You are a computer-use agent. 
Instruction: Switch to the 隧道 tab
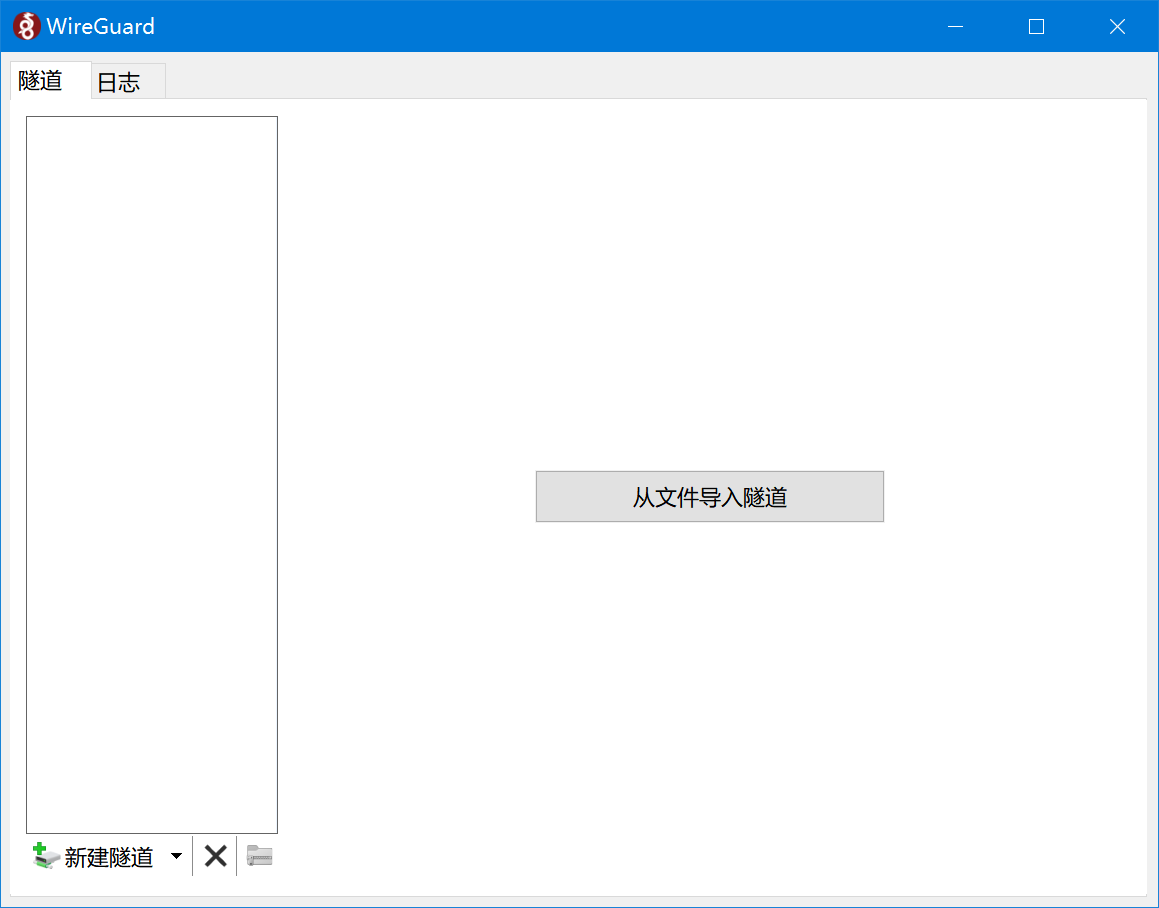click(x=50, y=80)
